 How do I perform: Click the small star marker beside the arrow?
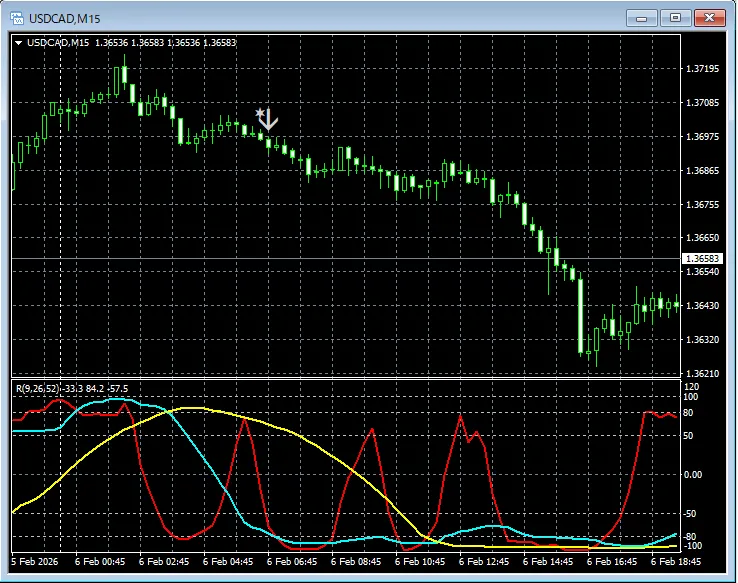[259, 113]
